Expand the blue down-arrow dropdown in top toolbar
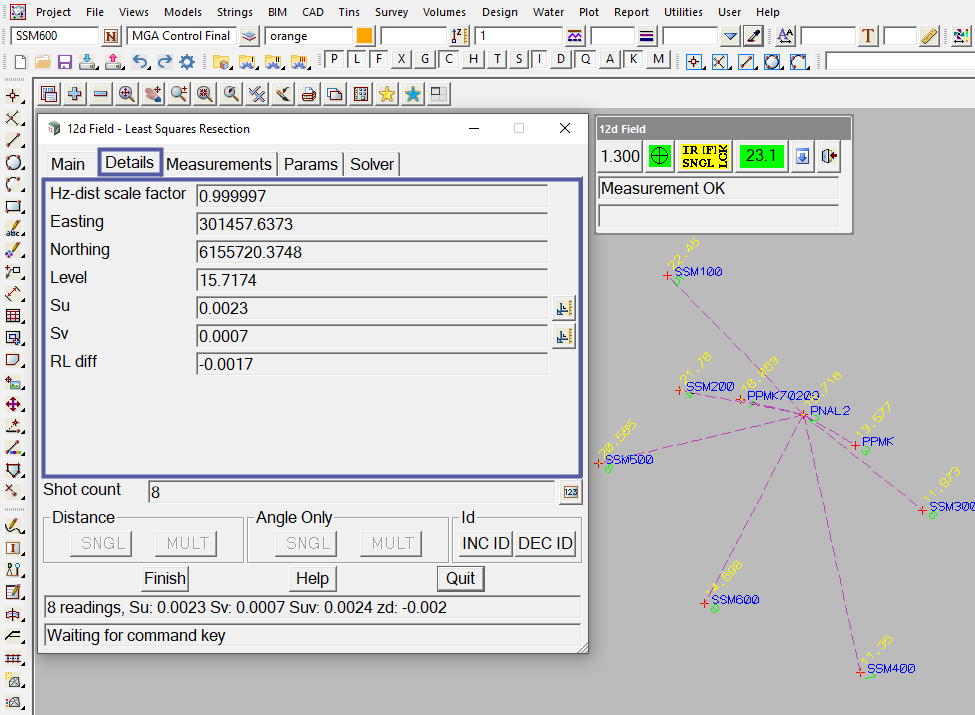Image resolution: width=975 pixels, height=715 pixels. 730,36
